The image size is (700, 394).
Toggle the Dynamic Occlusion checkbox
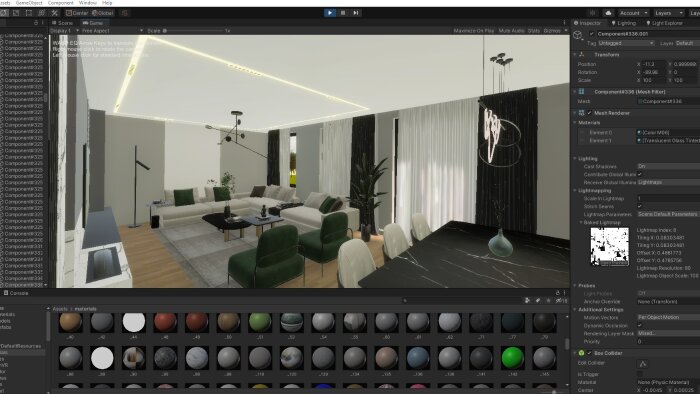640,325
